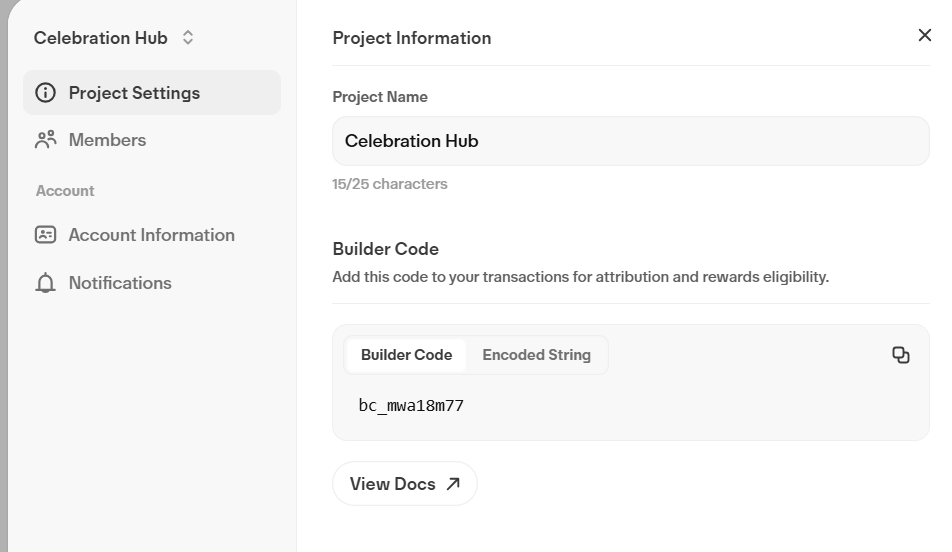This screenshot has width=952, height=552.
Task: Click the Project Name field label
Action: (x=380, y=97)
